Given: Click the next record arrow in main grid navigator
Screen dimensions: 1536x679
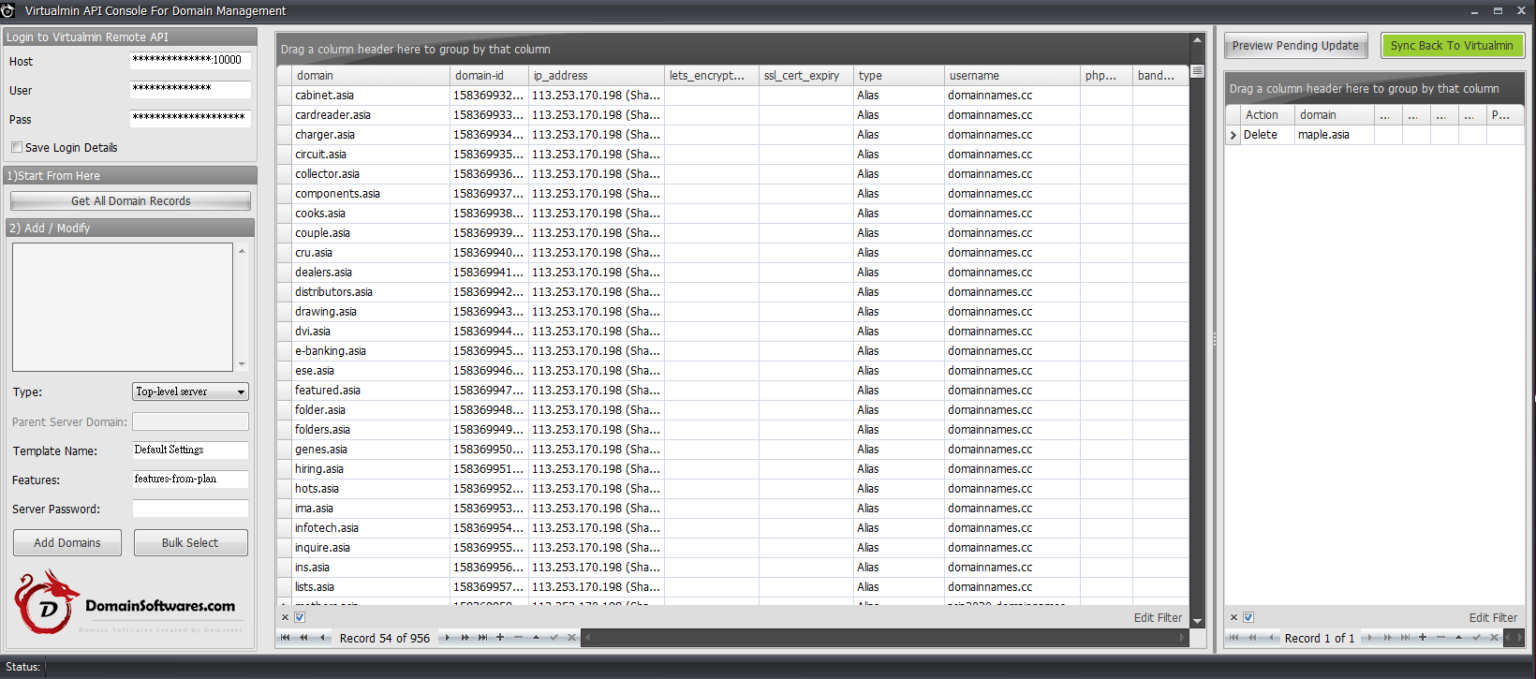Looking at the screenshot, I should click(x=446, y=637).
